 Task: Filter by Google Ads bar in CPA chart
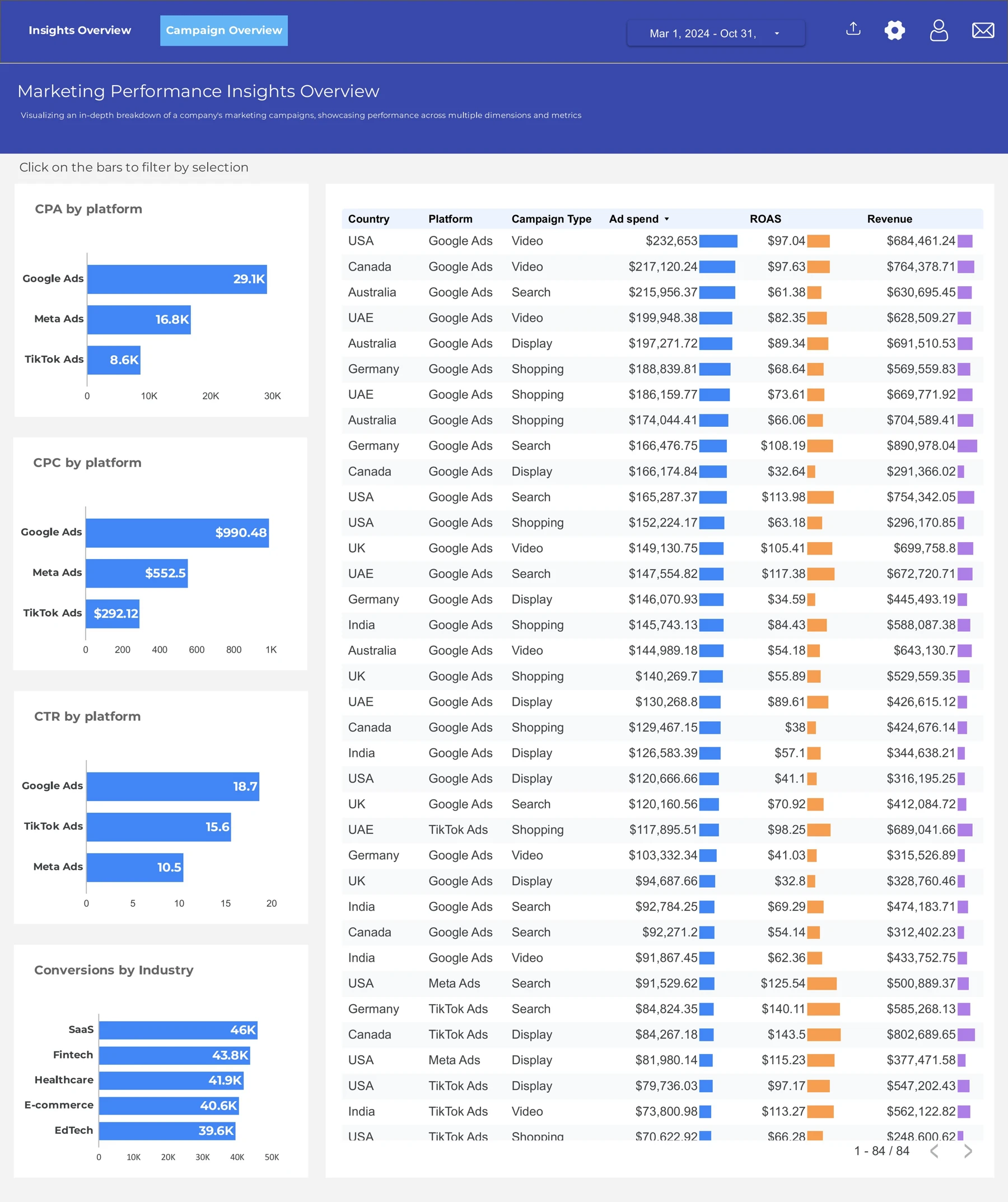(x=177, y=279)
